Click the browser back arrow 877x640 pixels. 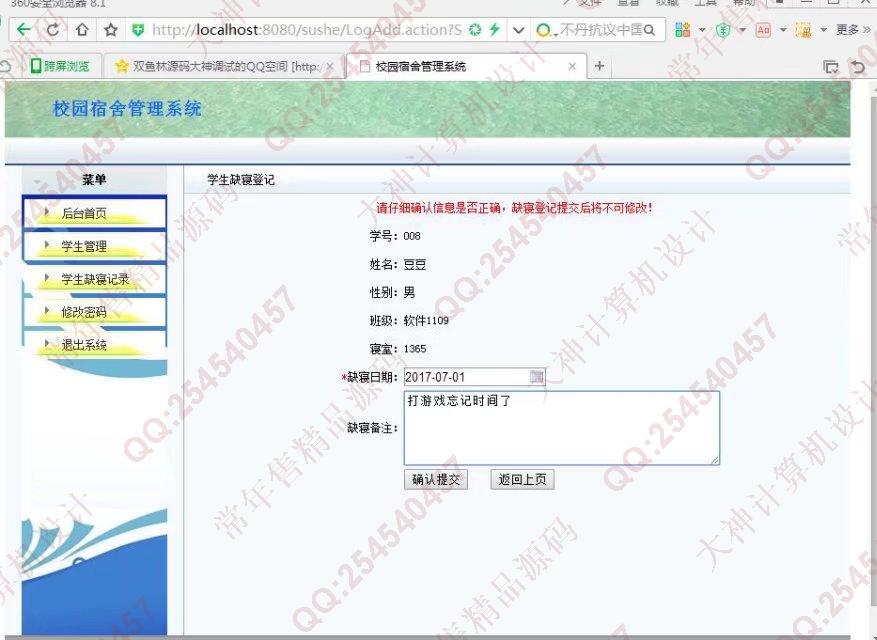coord(23,30)
